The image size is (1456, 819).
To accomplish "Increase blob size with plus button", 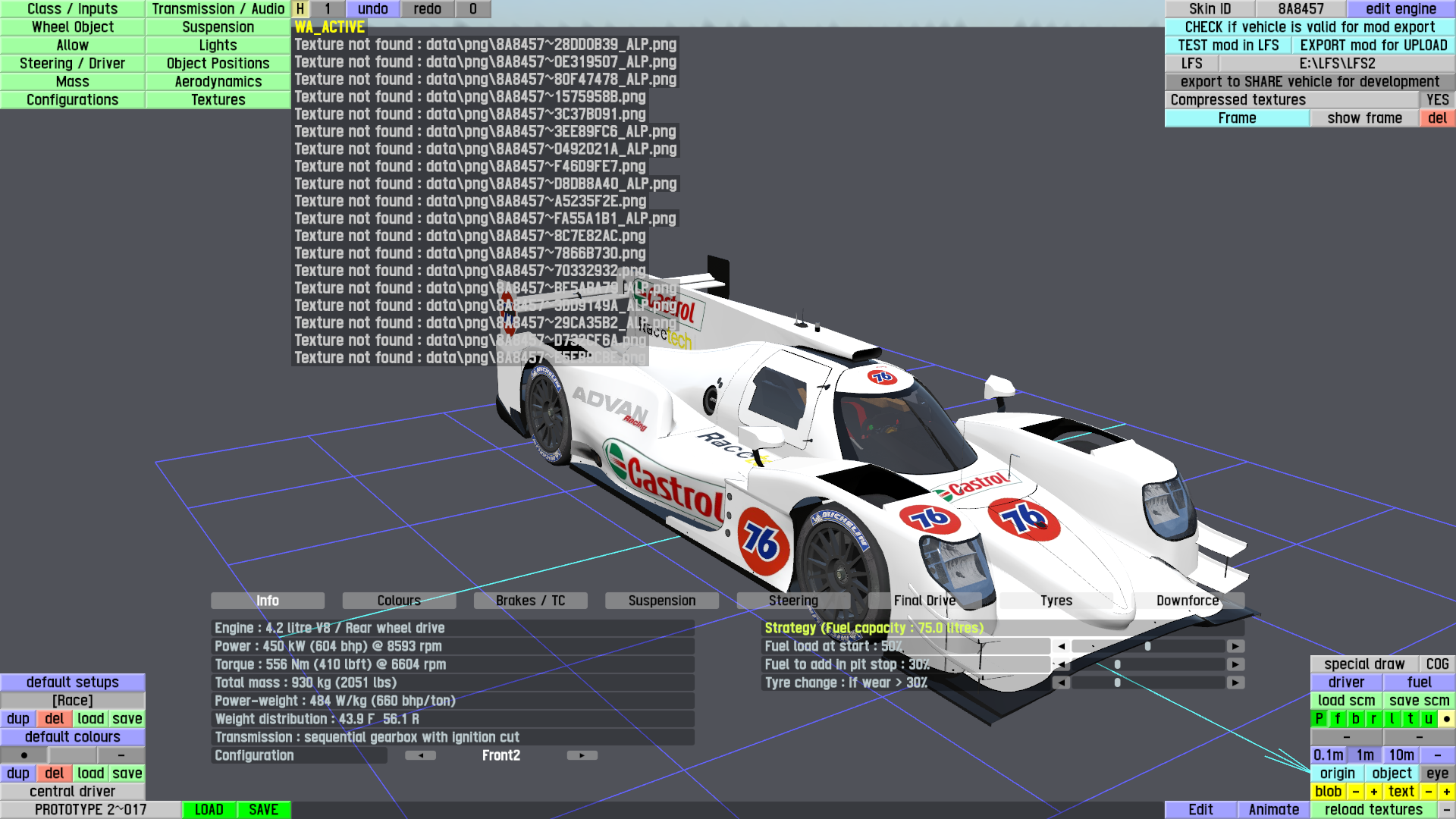I will click(x=1373, y=792).
